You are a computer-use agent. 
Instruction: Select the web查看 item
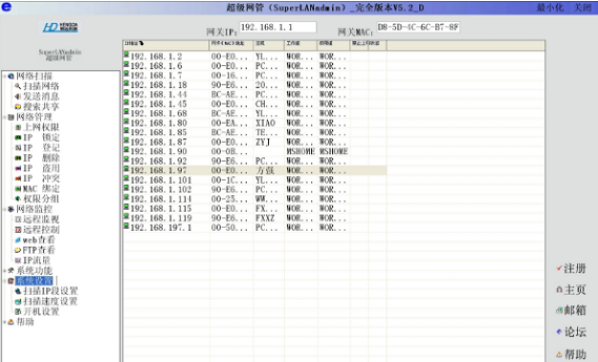(x=39, y=240)
